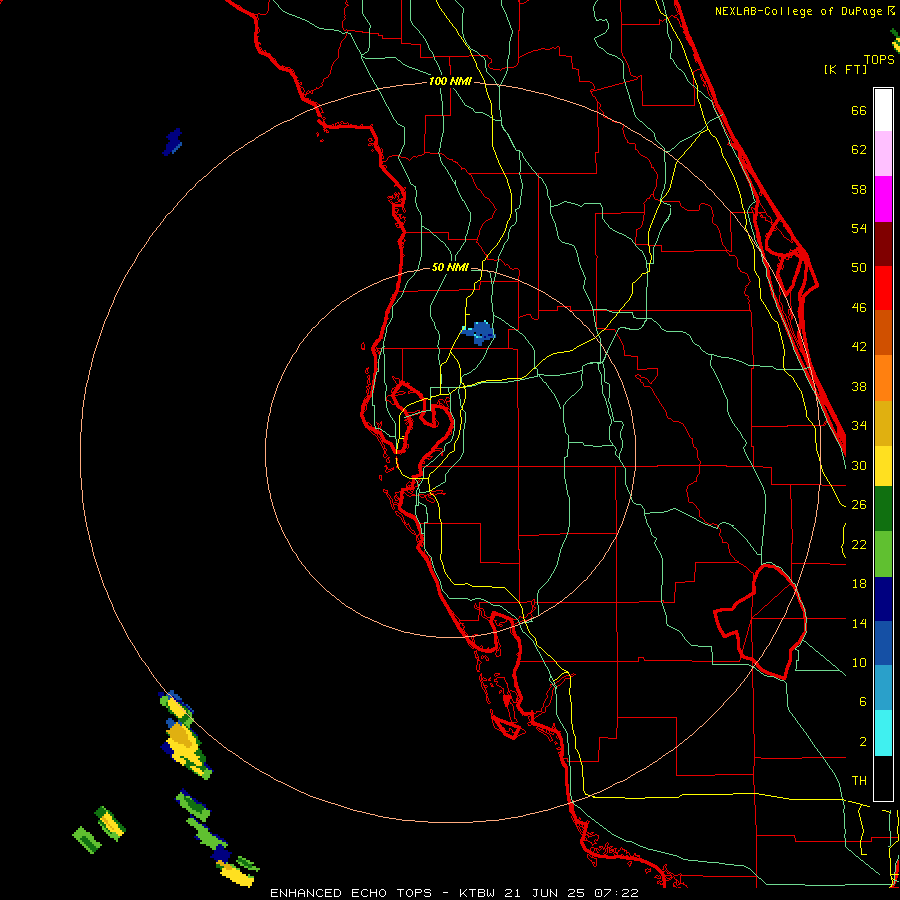Click the 6 legend value
The height and width of the screenshot is (900, 900).
(x=863, y=702)
